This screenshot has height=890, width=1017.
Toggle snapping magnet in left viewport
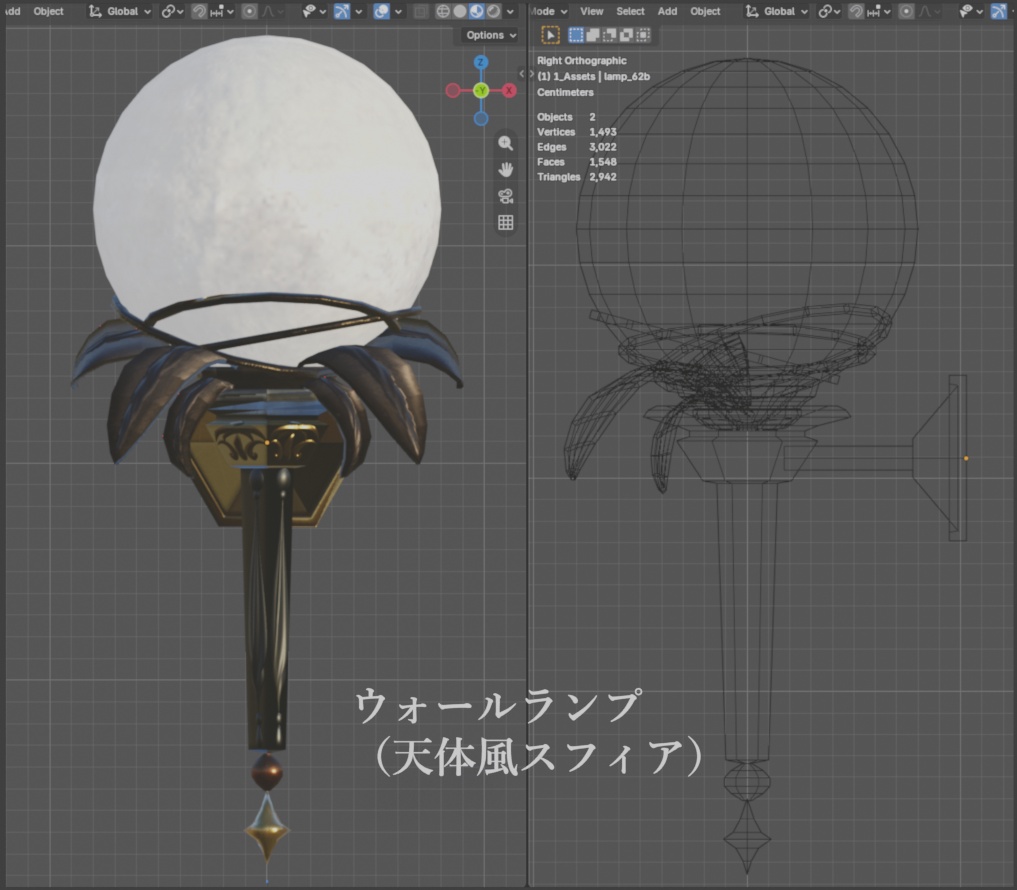coord(199,11)
